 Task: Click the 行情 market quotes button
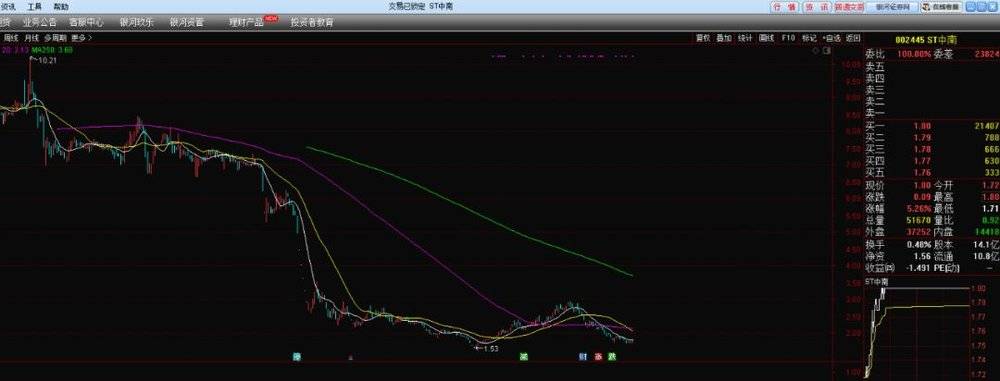(x=784, y=6)
